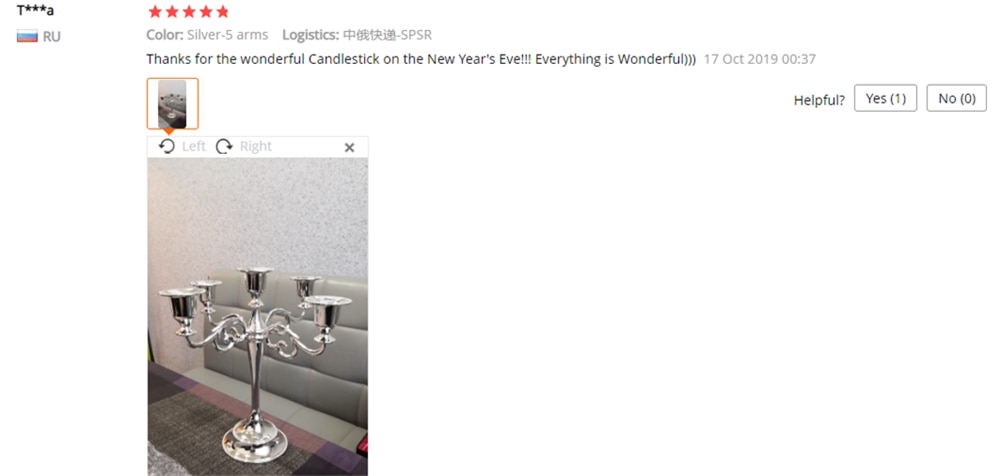Select the small candlestick review thumbnail
The width and height of the screenshot is (1000, 476).
click(173, 103)
